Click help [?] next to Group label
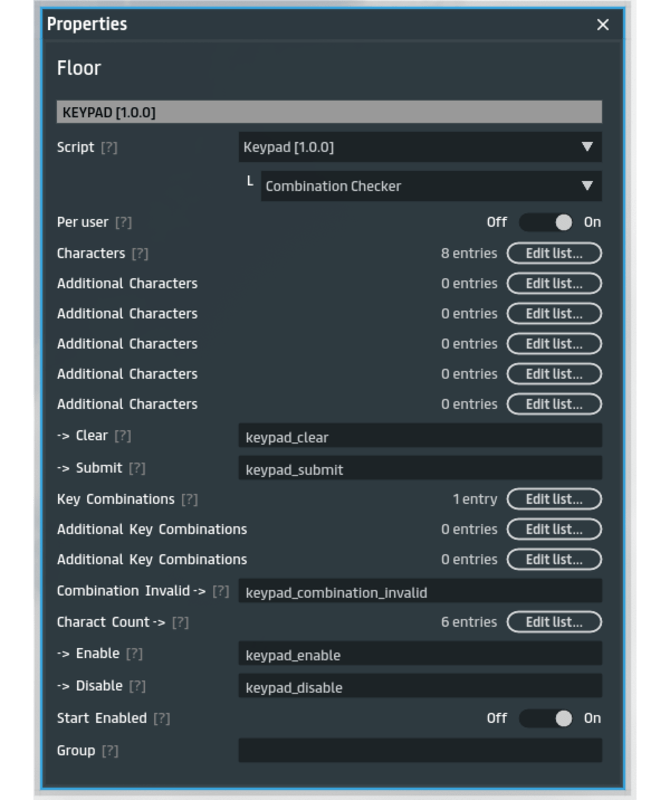 110,751
